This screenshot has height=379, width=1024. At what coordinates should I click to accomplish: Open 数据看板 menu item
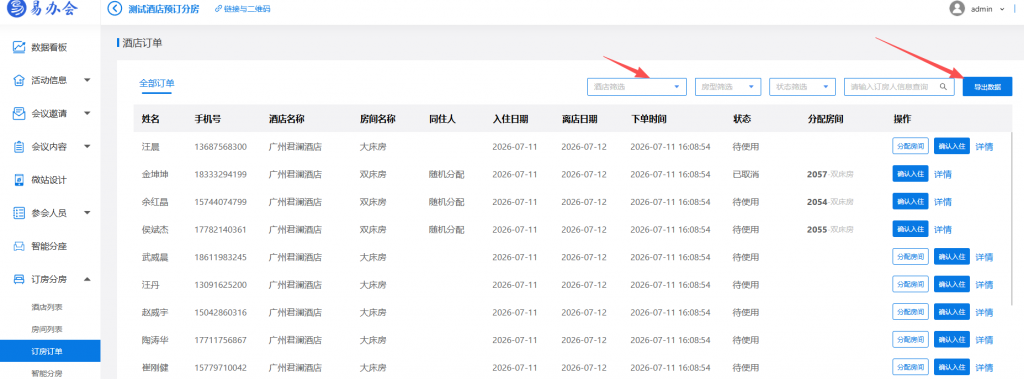50,47
